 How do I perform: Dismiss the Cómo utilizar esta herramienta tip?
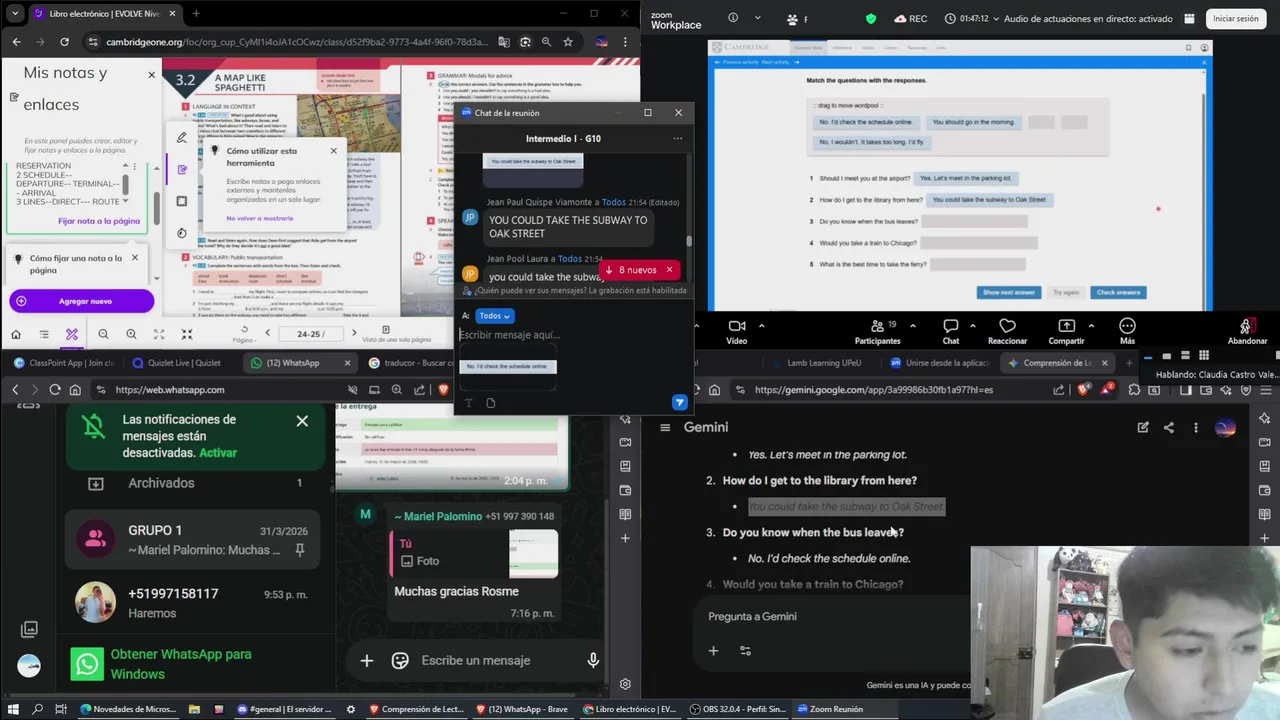[x=334, y=151]
